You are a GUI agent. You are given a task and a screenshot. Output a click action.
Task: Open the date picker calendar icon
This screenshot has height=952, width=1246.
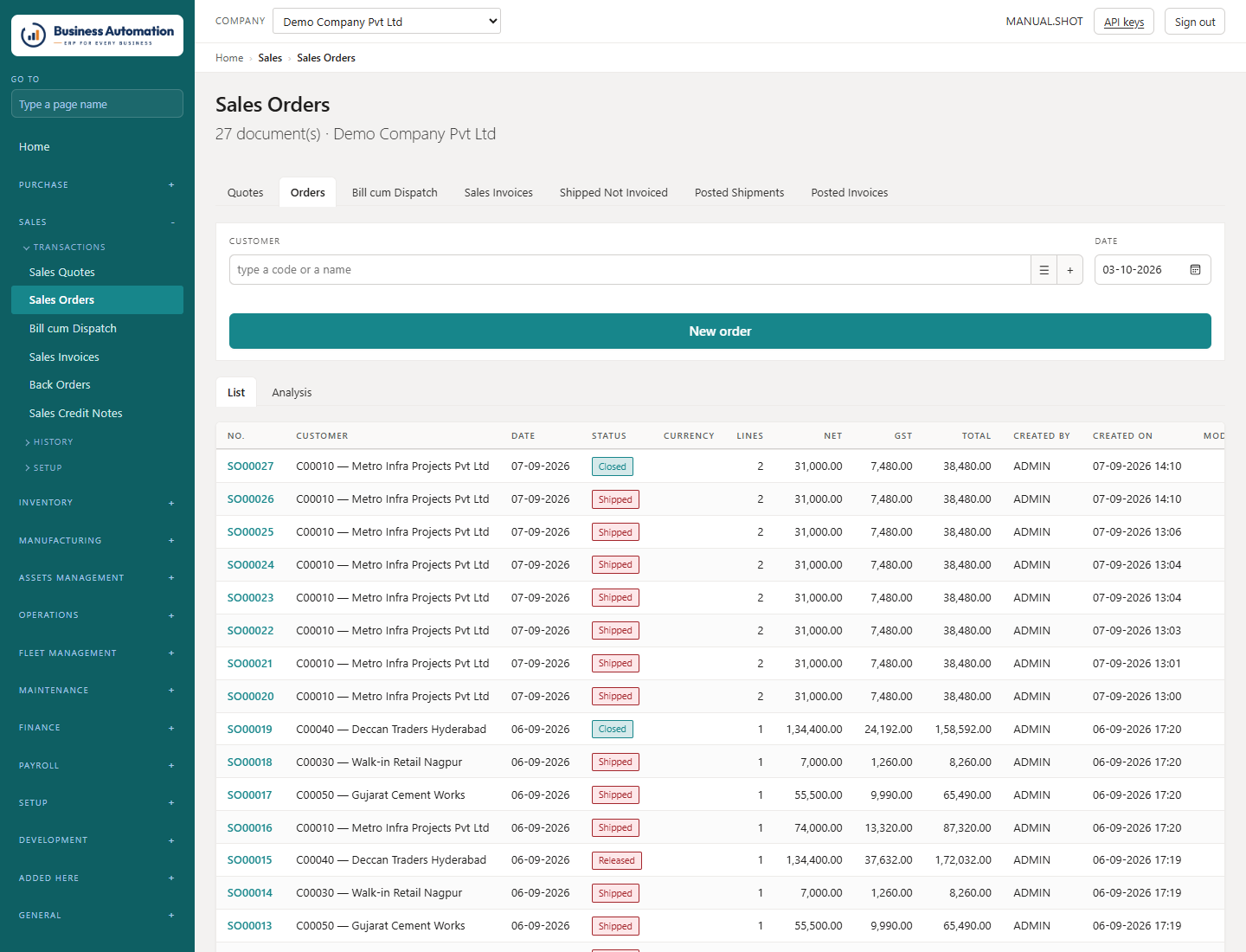1195,270
